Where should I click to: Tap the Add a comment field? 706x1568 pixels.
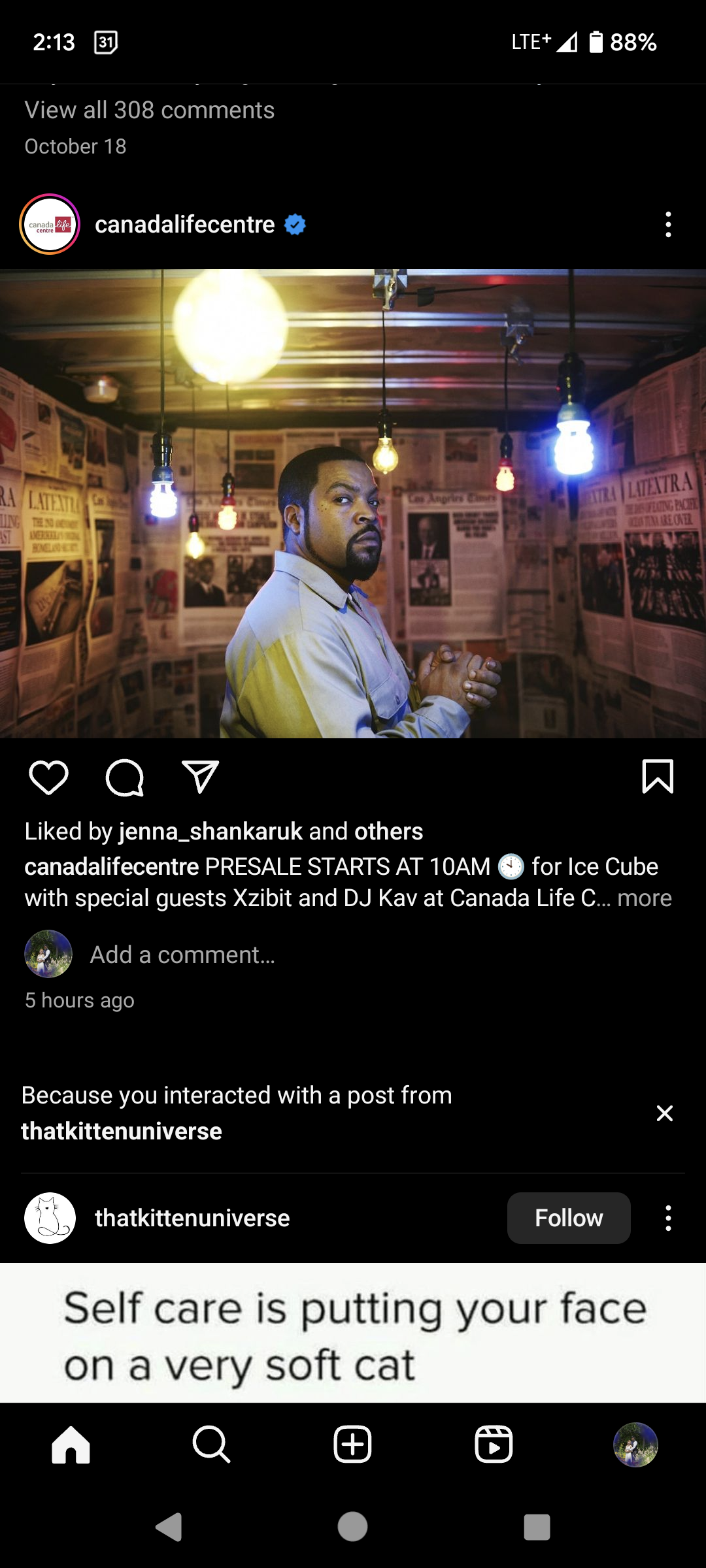tap(182, 955)
